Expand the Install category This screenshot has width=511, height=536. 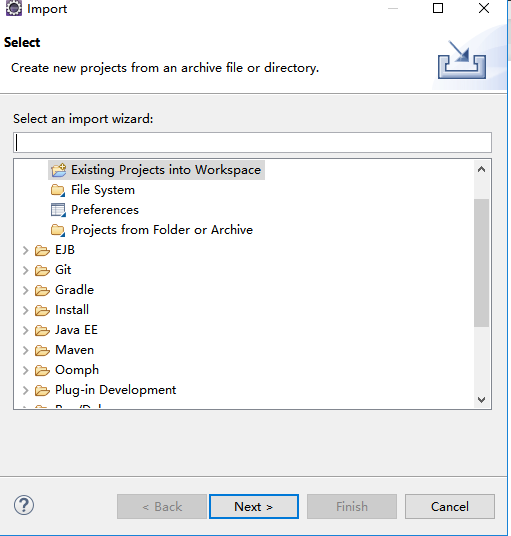click(x=25, y=310)
